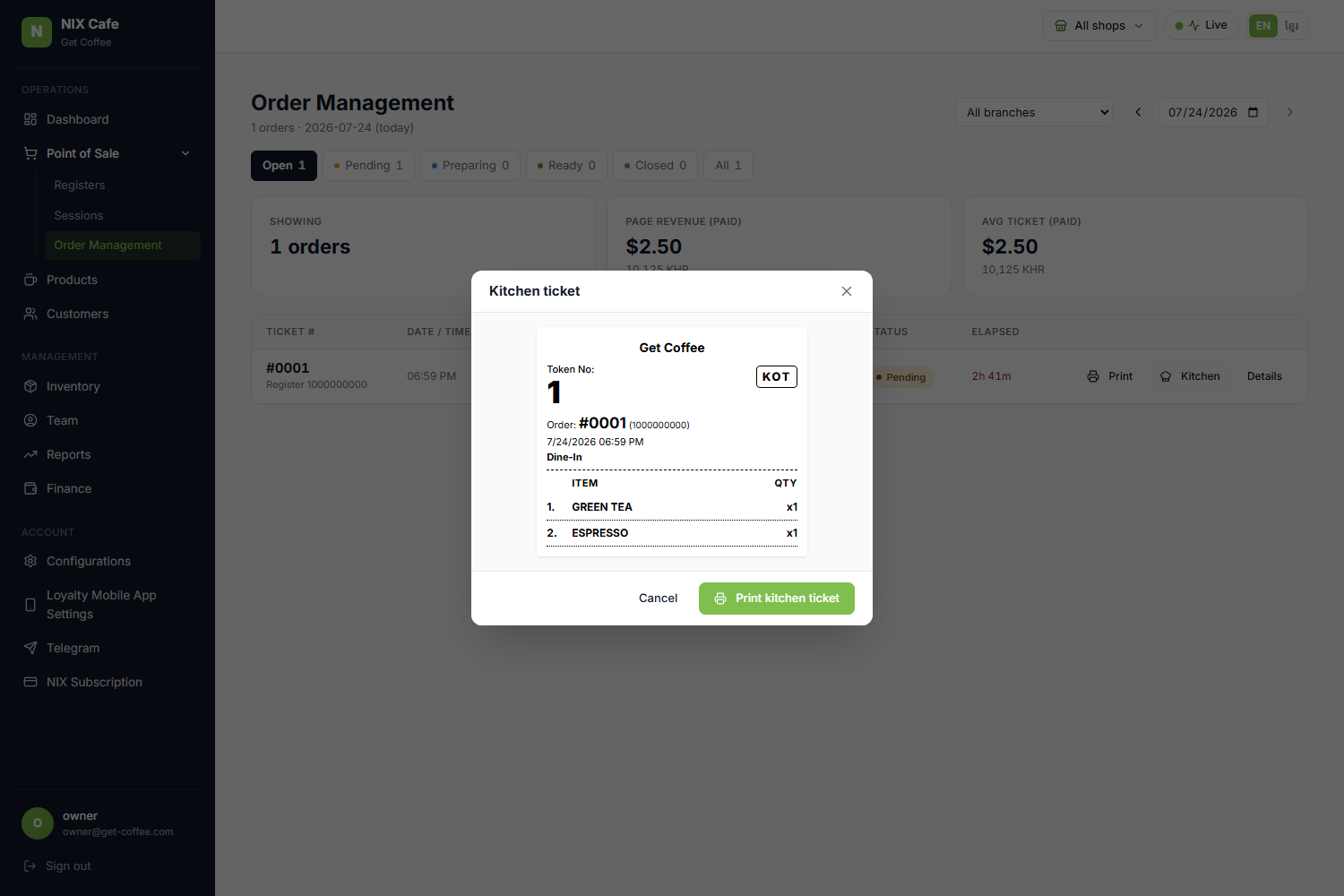This screenshot has height=896, width=1344.
Task: Switch language to EN
Action: coord(1263,26)
